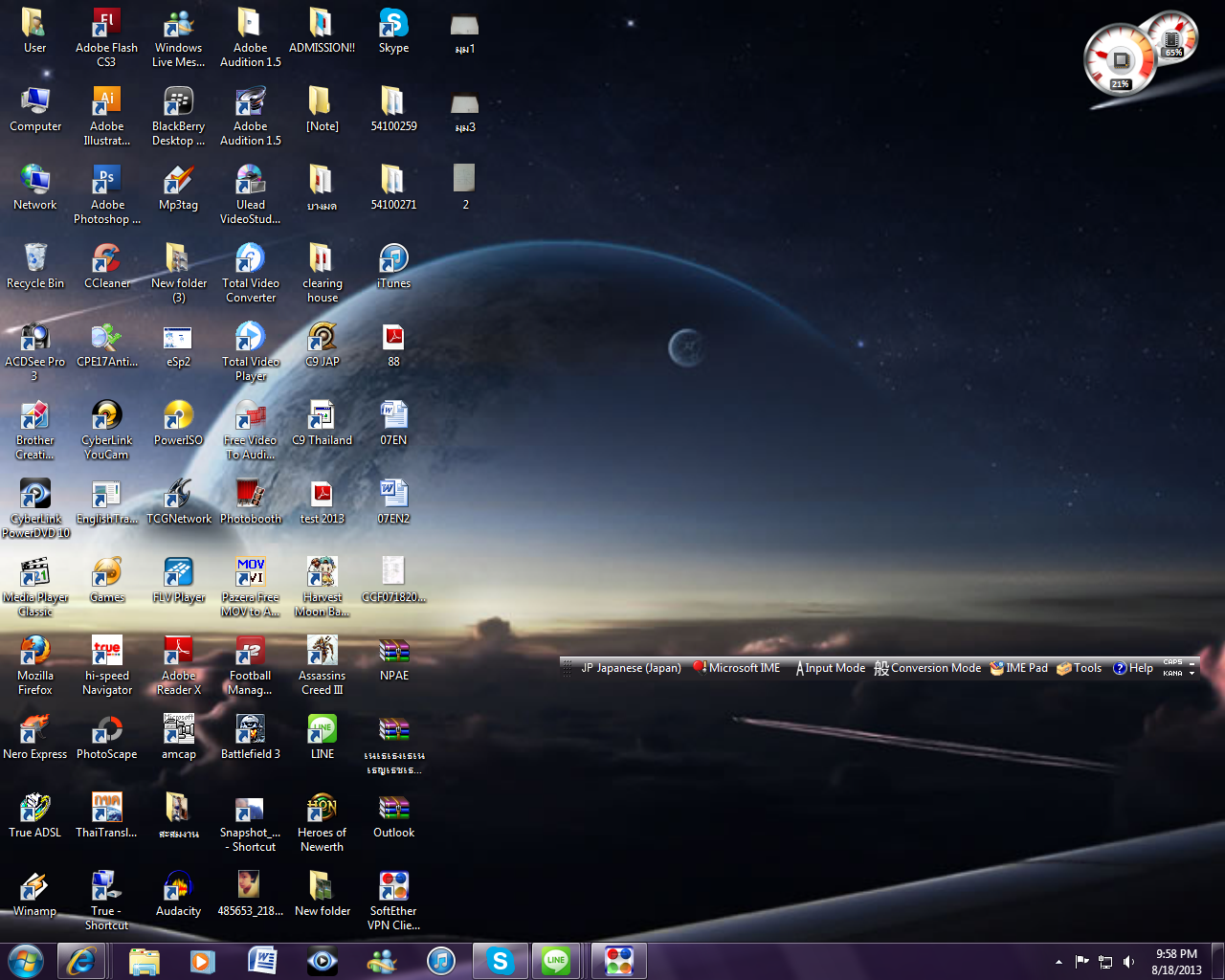Open the IME Pad from the language bar
This screenshot has height=980, width=1225.
pyautogui.click(x=1019, y=668)
